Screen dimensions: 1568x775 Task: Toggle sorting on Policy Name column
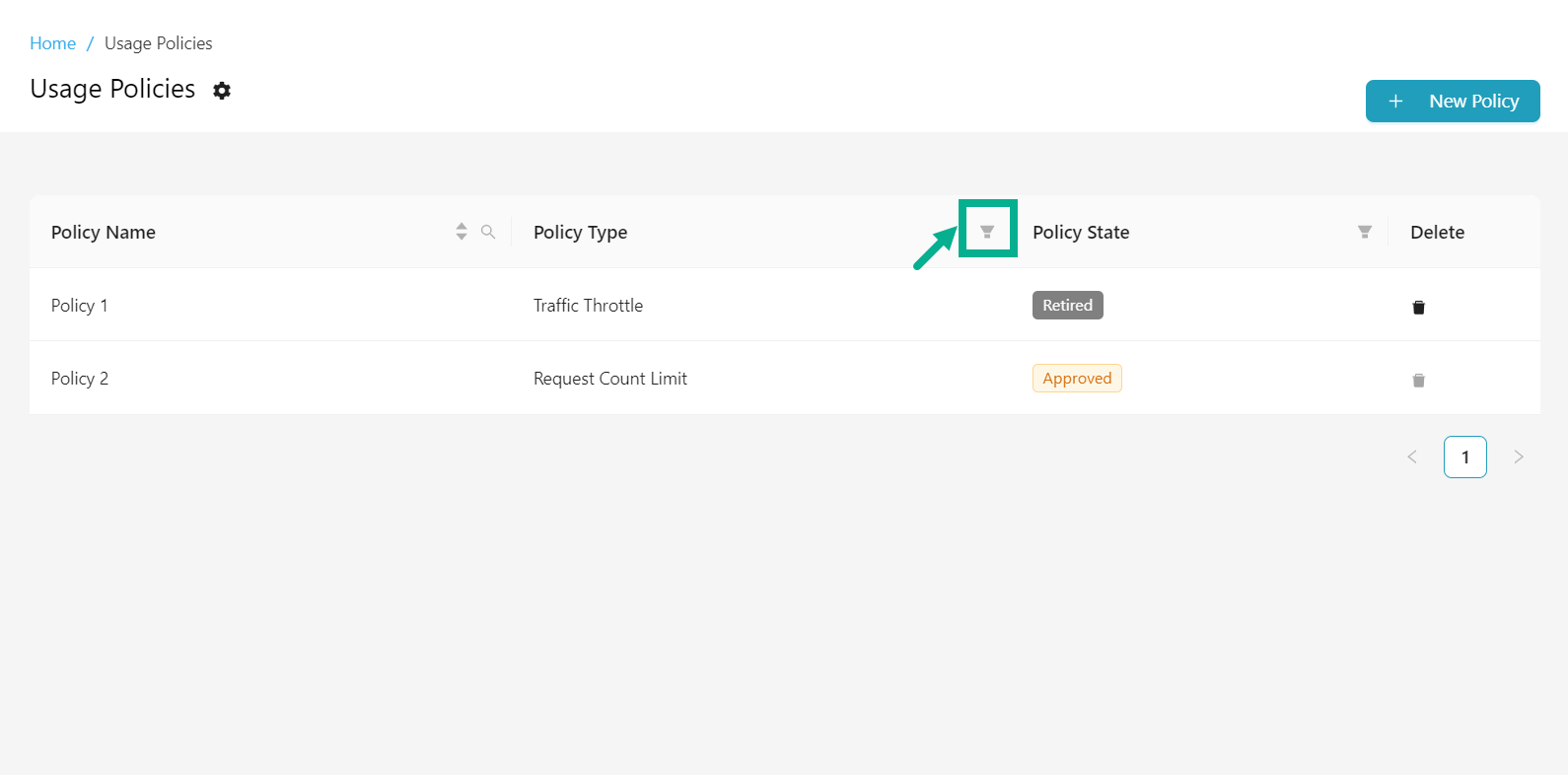pyautogui.click(x=462, y=232)
